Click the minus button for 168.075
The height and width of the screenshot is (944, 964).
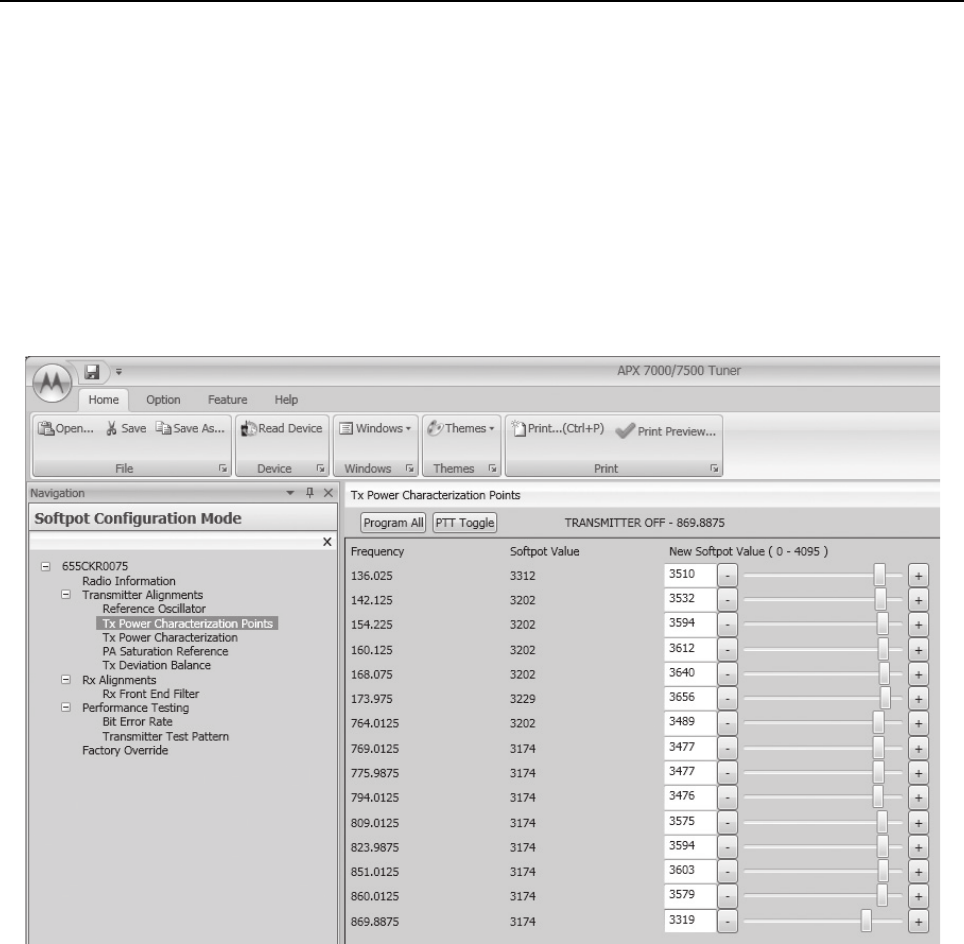(727, 675)
